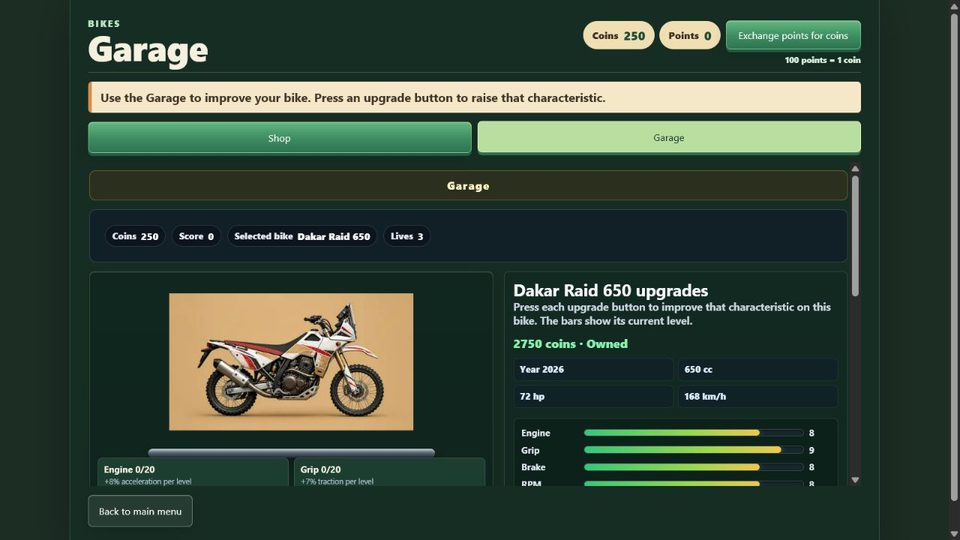Screen dimensions: 960x540
Task: Click the Garage section header bar
Action: click(x=468, y=186)
